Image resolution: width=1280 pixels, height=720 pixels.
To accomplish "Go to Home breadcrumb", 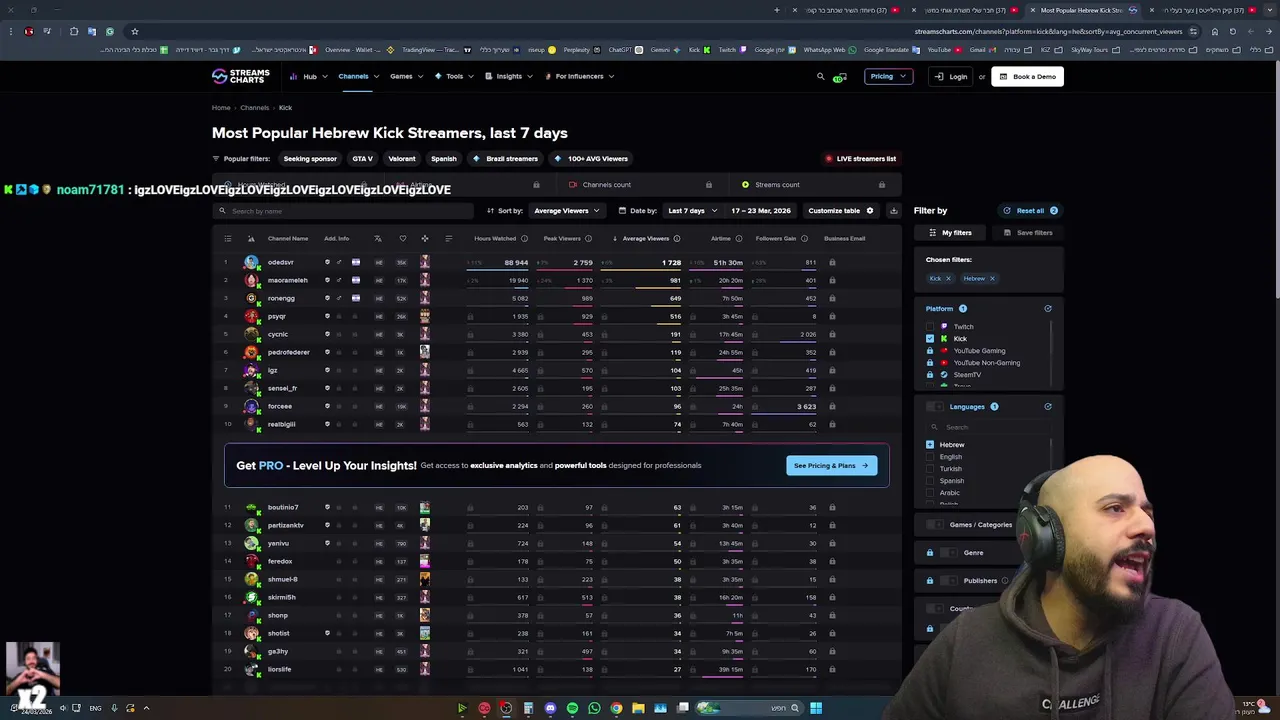I will click(221, 108).
